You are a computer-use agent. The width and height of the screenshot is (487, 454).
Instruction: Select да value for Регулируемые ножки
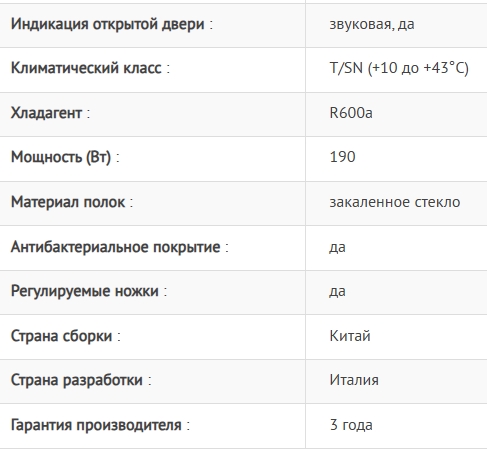point(337,292)
